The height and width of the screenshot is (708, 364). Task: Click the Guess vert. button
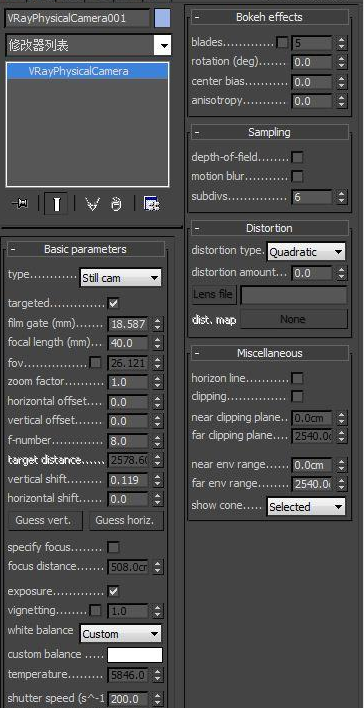pos(46,521)
